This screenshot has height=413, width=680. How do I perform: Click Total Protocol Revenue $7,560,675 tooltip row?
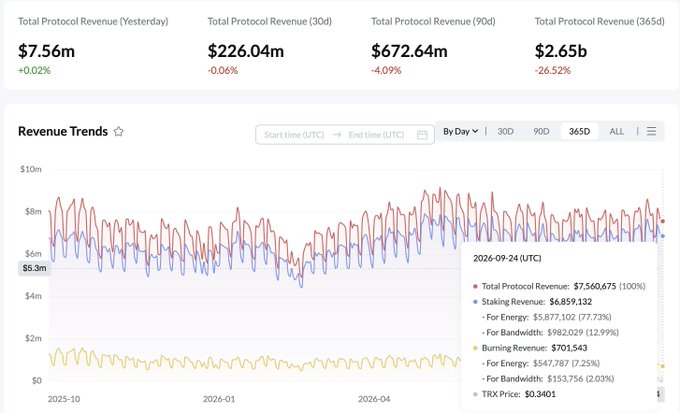(559, 286)
